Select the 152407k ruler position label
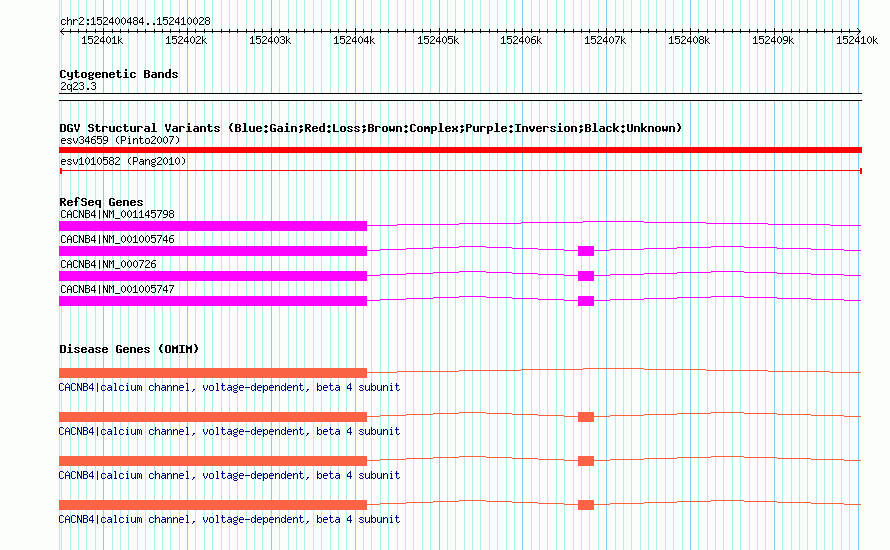This screenshot has height=550, width=890. click(x=605, y=40)
